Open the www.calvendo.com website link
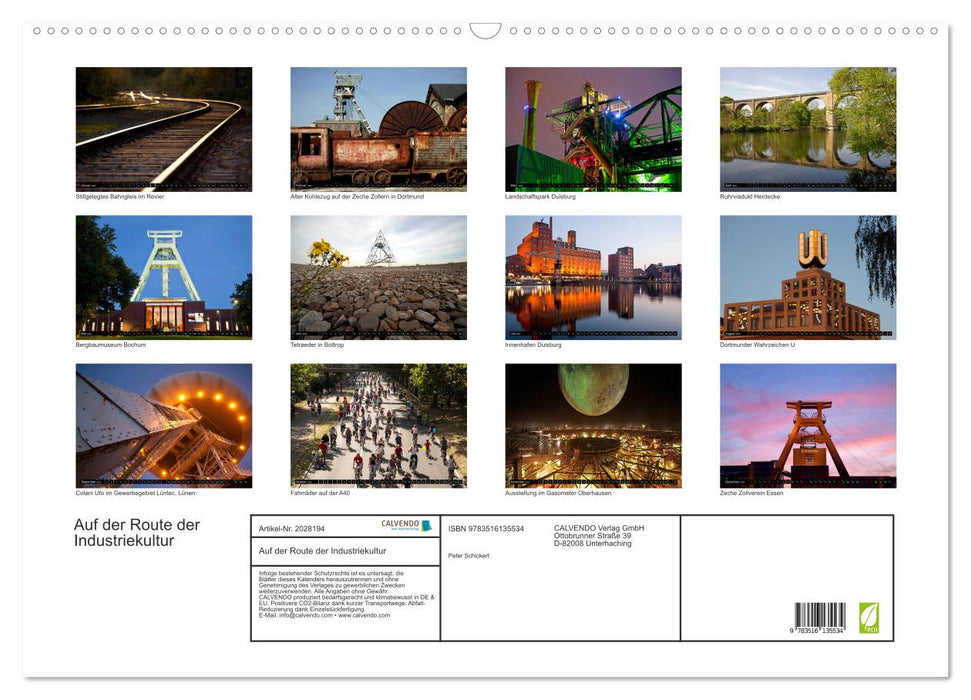The height and width of the screenshot is (700, 971). coord(366,616)
